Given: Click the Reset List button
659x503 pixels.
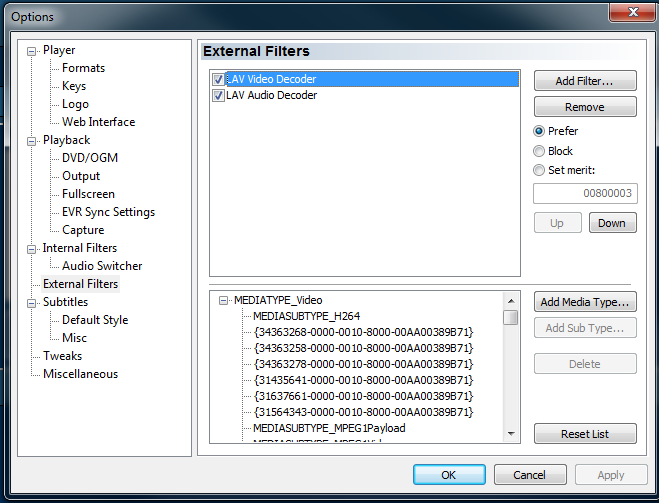Looking at the screenshot, I should pyautogui.click(x=584, y=434).
